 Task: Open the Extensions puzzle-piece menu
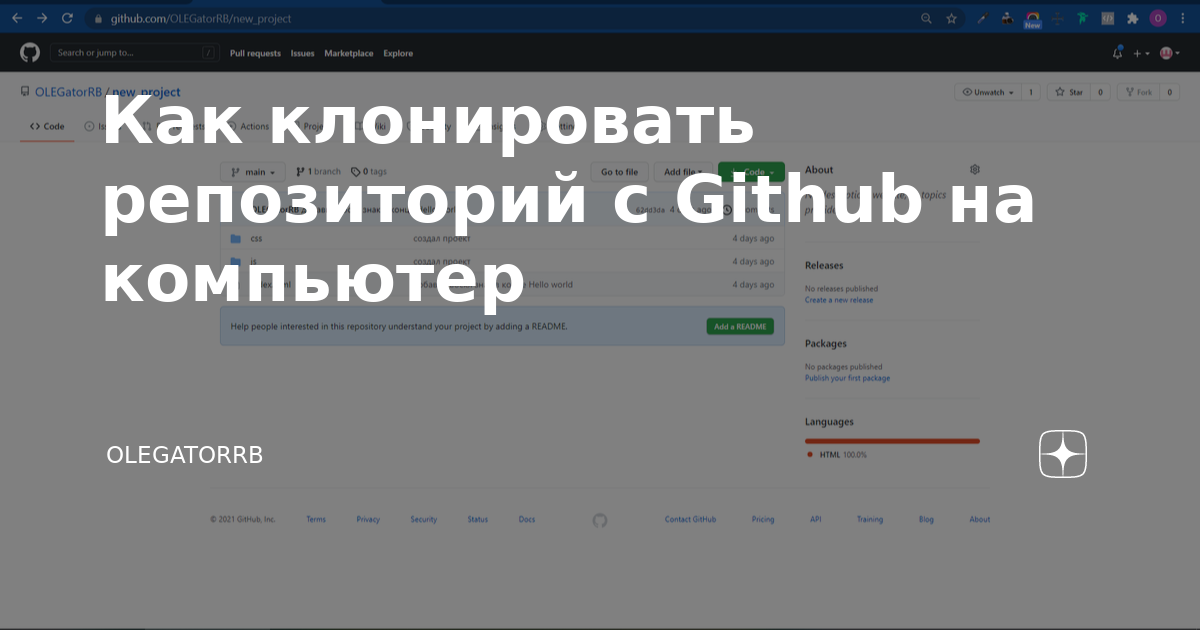pyautogui.click(x=1133, y=18)
